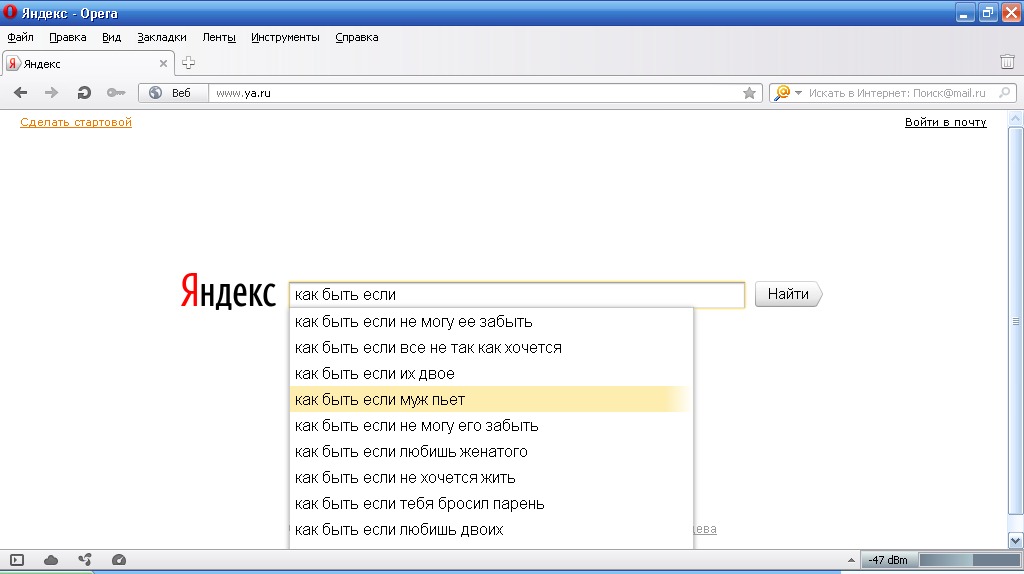This screenshot has height=574, width=1024.
Task: Open the Opera Link sync icon
Action: coord(85,560)
